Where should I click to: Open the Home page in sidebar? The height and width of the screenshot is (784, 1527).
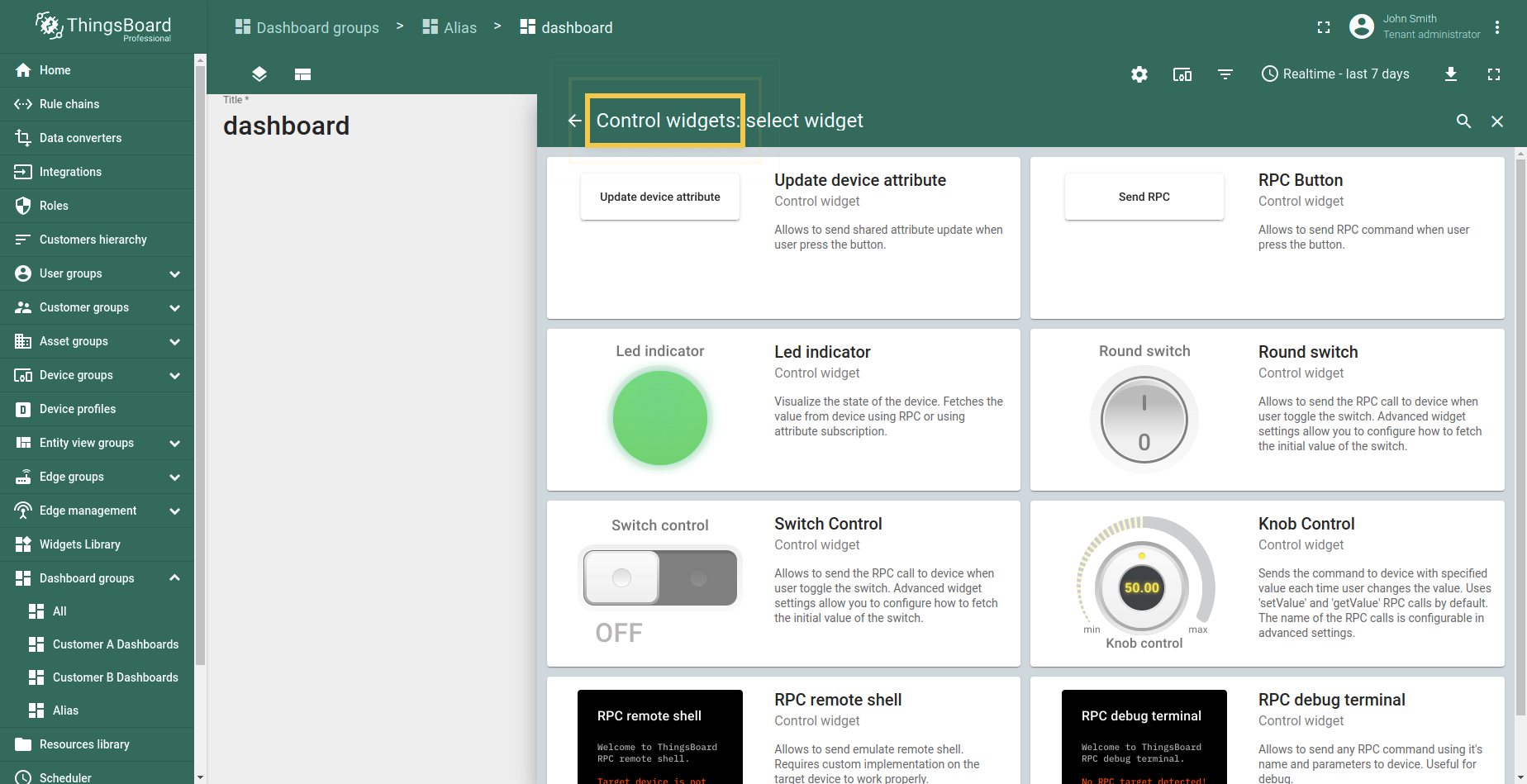tap(97, 70)
